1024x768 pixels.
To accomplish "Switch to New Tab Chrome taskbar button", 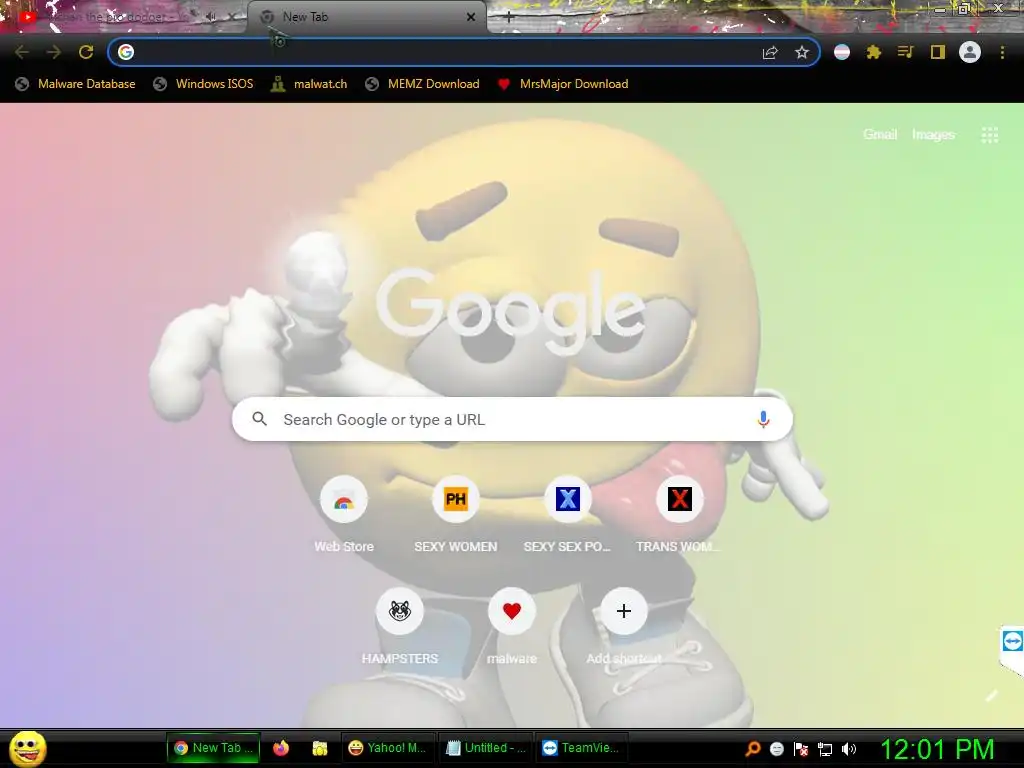I will (x=214, y=748).
